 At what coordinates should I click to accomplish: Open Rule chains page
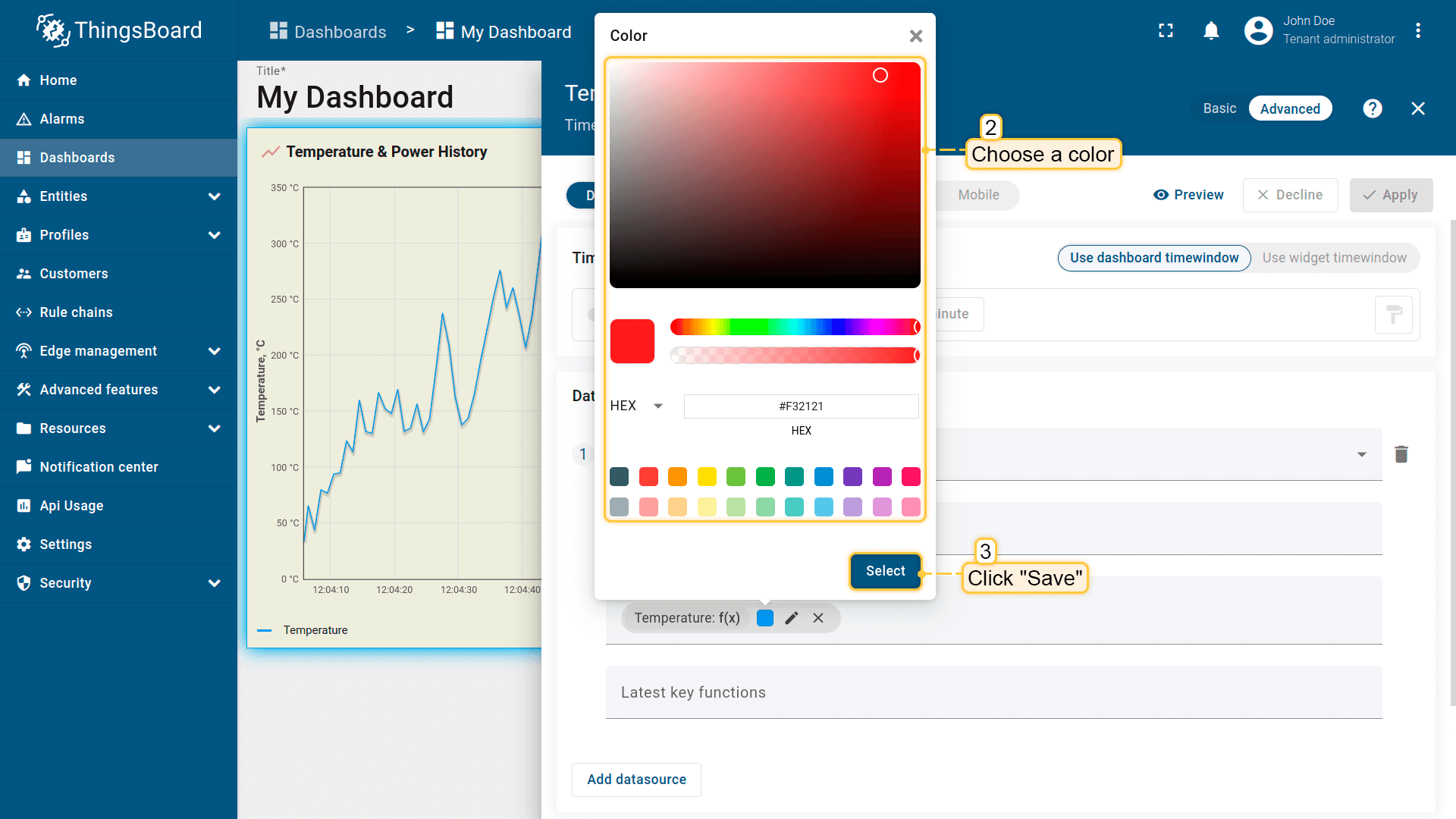pos(76,312)
